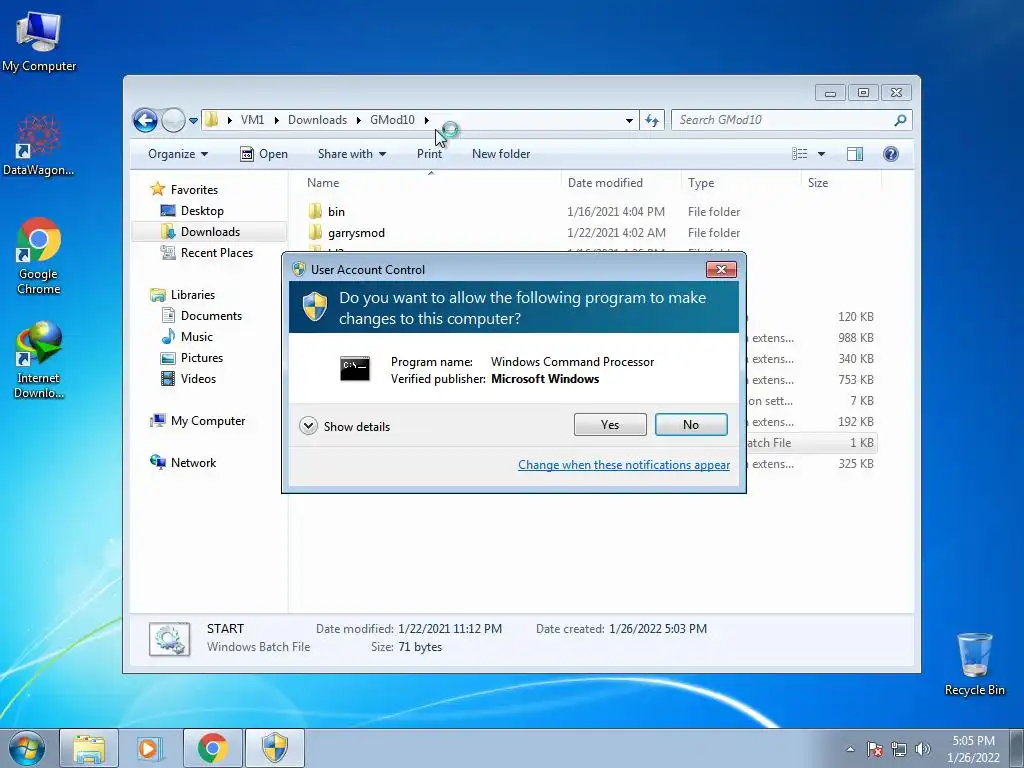Click No in the UAC prompt
Screen dimensions: 1024x768
[691, 424]
